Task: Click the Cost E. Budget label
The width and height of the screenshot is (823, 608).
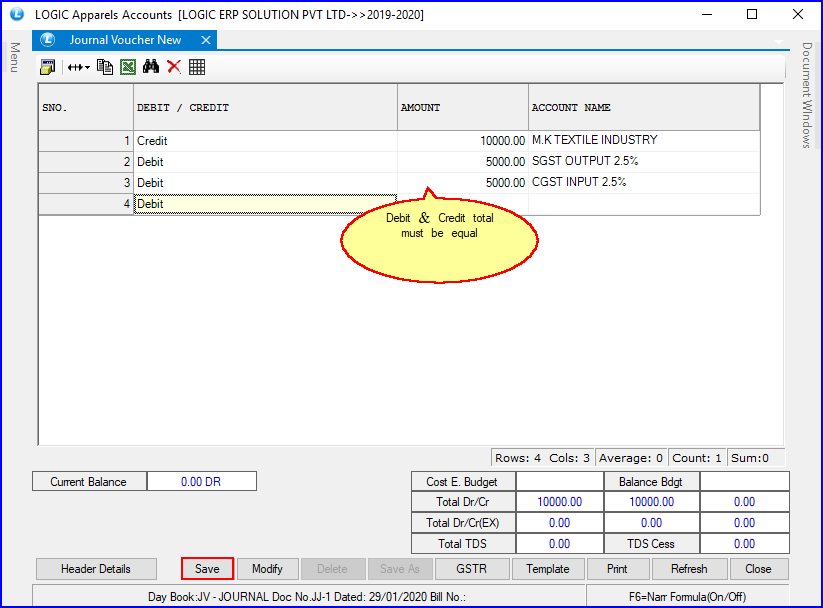Action: [463, 481]
